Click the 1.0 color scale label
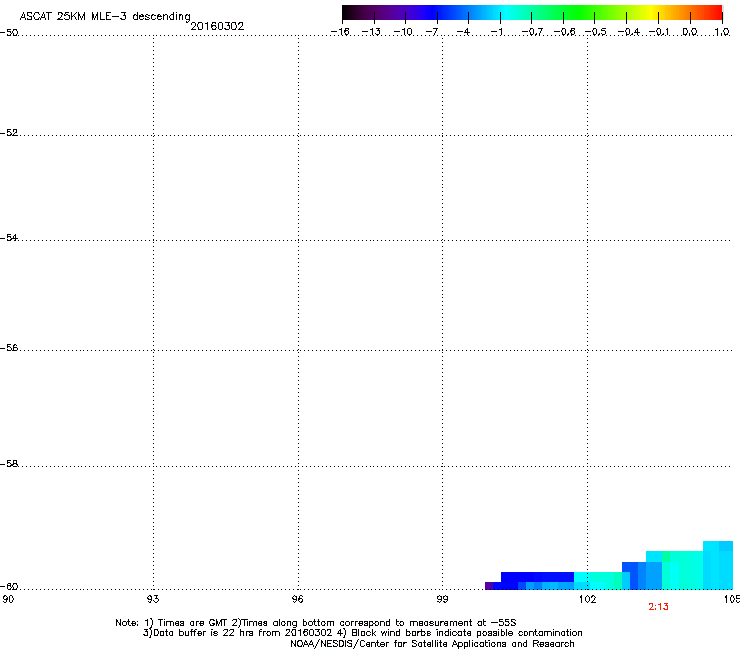Image resolution: width=740 pixels, height=650 pixels. (x=722, y=32)
